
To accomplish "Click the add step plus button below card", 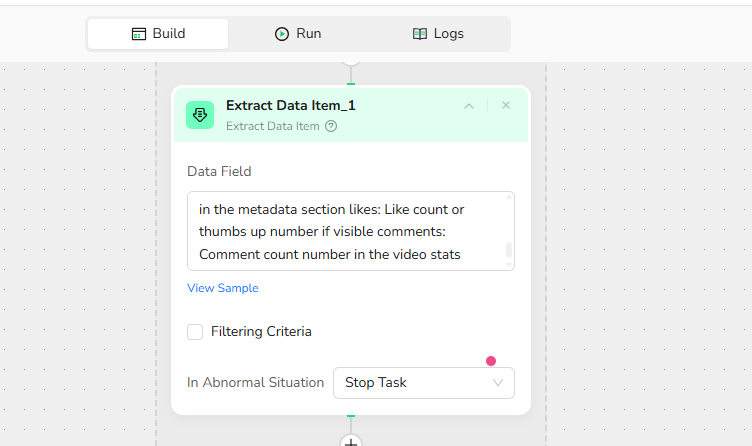I will tap(351, 441).
